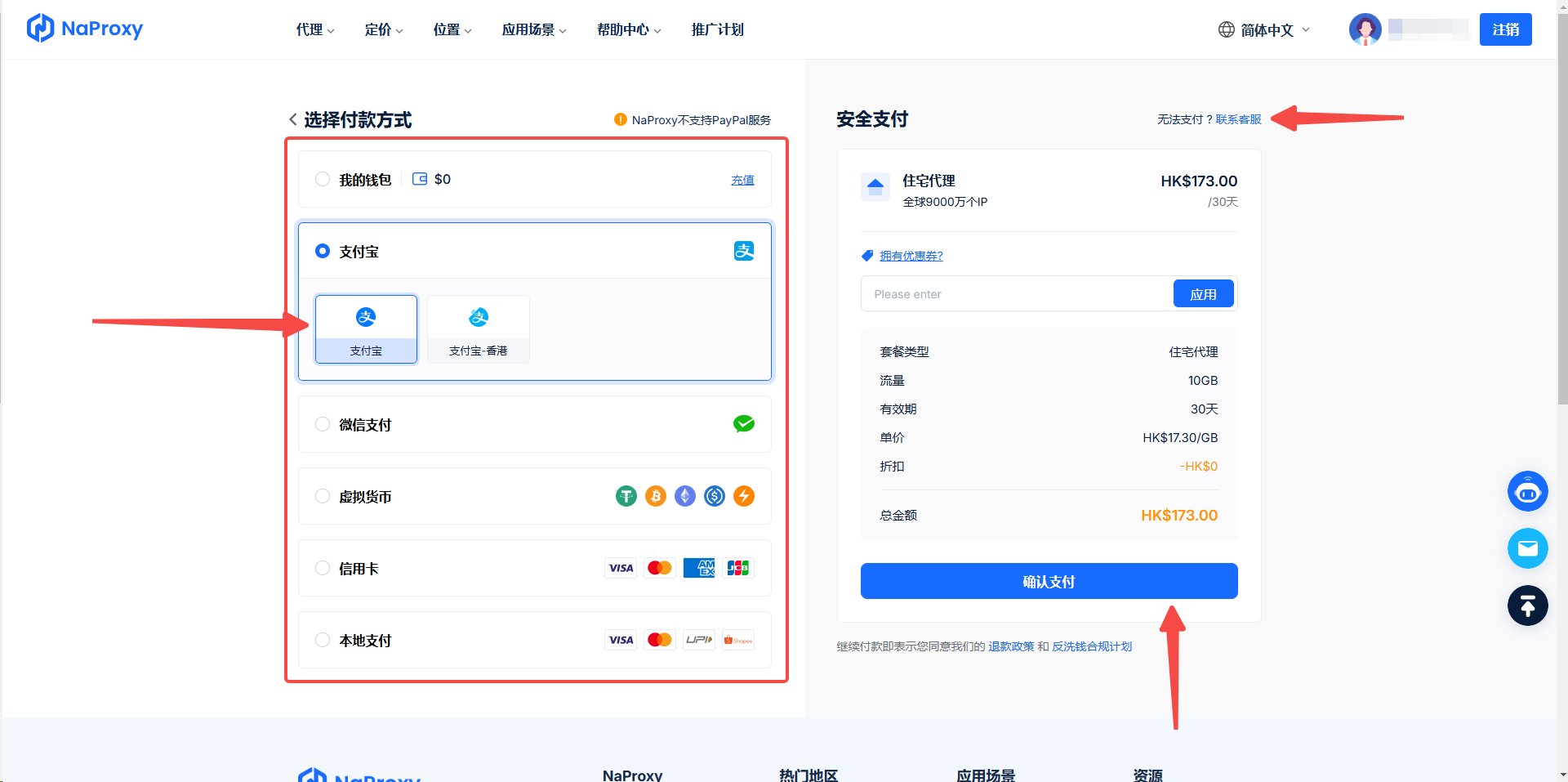The image size is (1568, 782).
Task: Open the 退款政策 refund policy link
Action: (x=1011, y=646)
